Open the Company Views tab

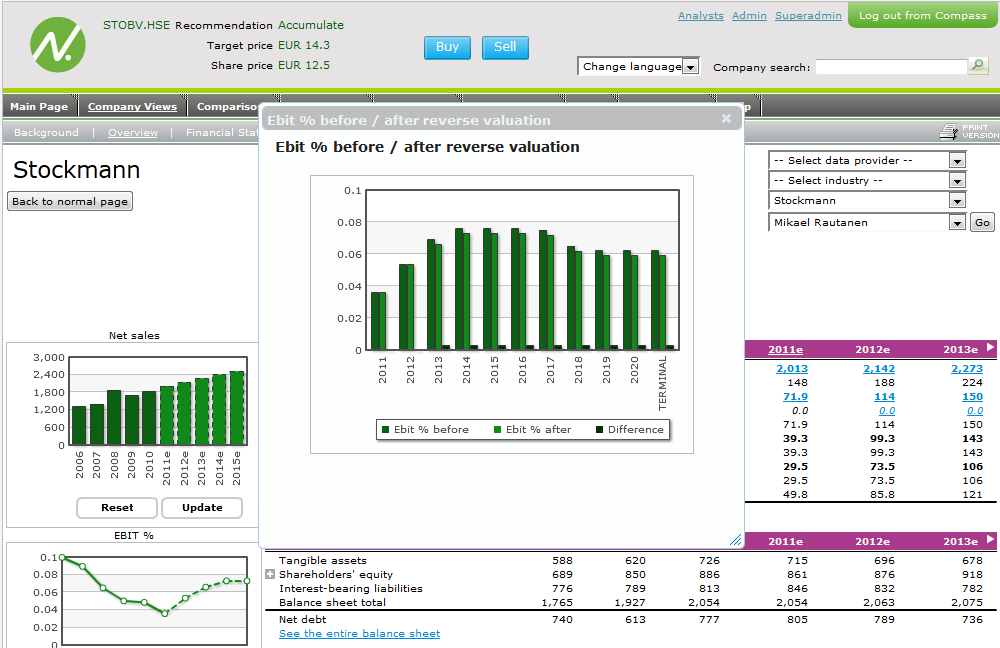tap(132, 107)
